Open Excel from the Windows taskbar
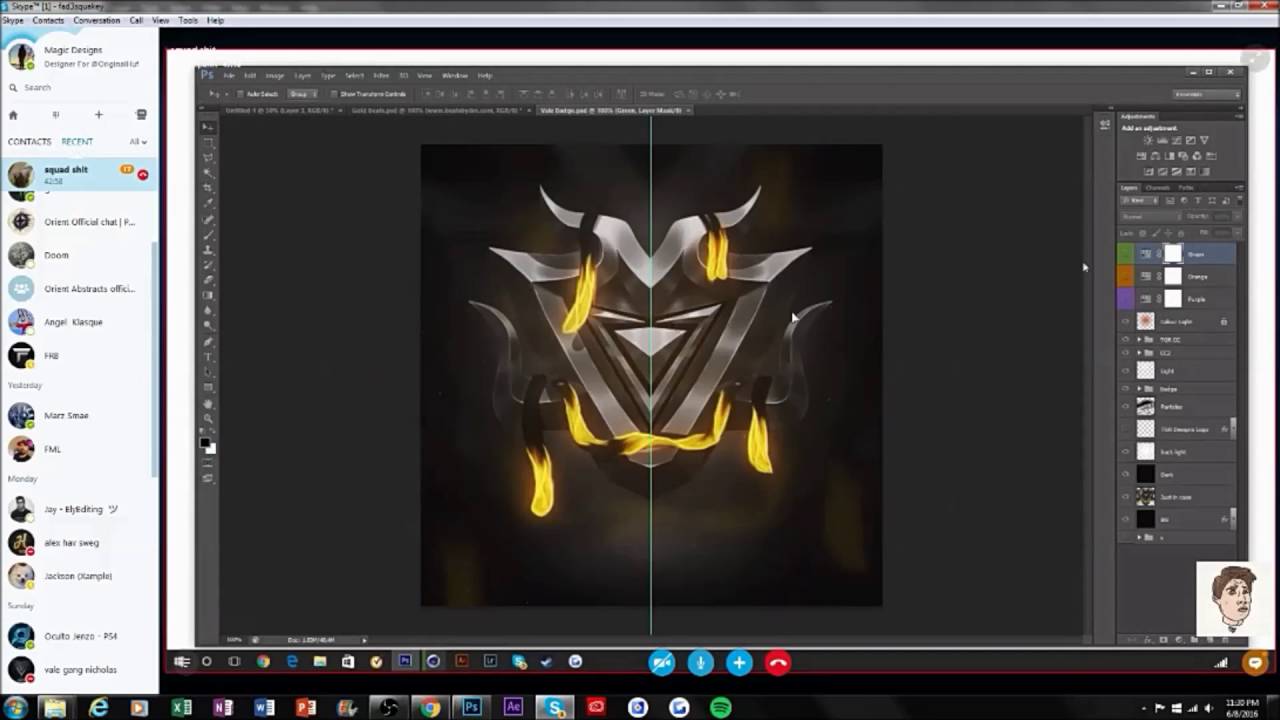The image size is (1280, 720). click(181, 707)
